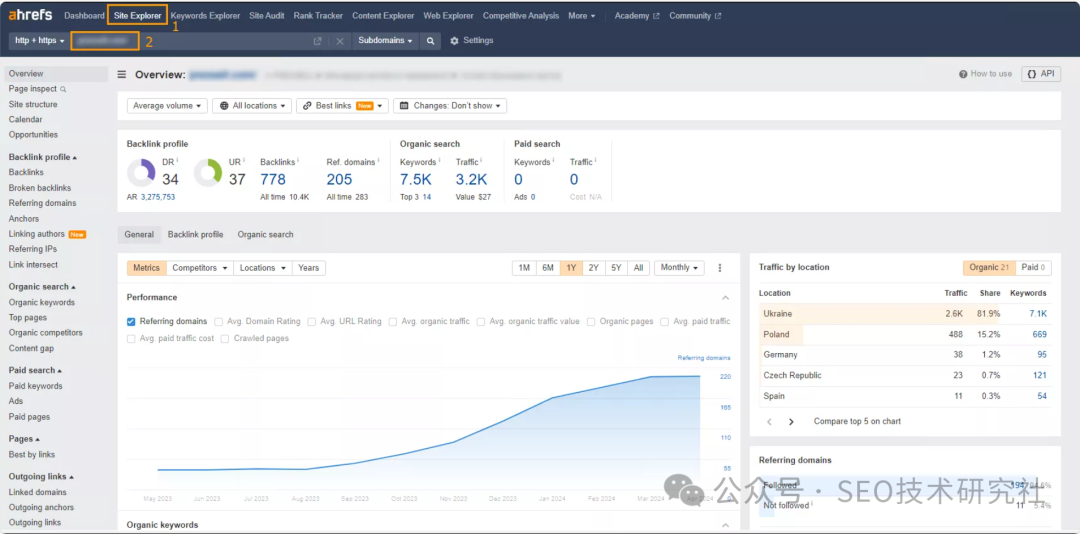Check the Crawled pages checkbox
Viewport: 1080px width, 534px height.
[225, 339]
